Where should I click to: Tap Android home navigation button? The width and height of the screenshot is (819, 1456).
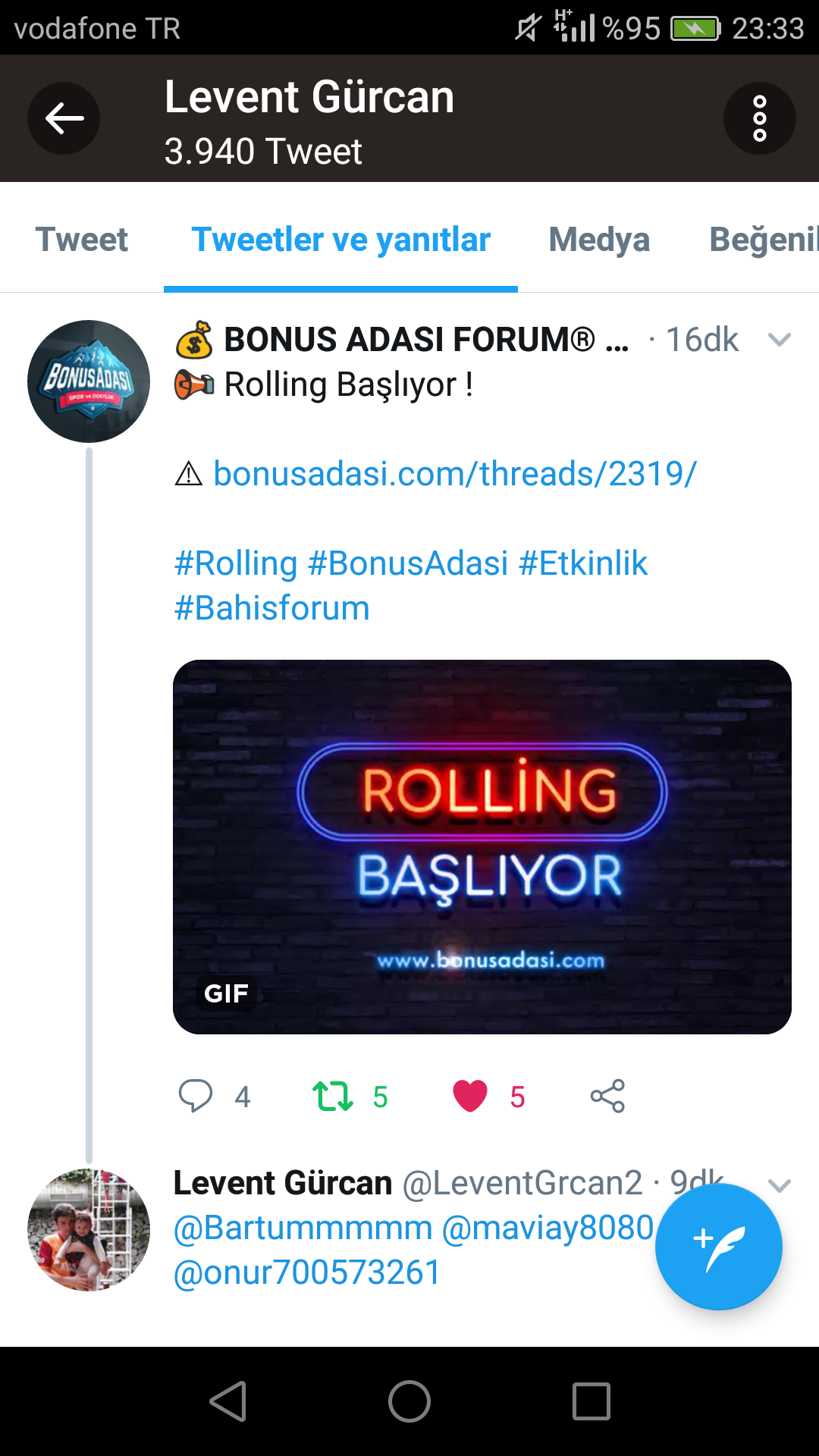409,1401
